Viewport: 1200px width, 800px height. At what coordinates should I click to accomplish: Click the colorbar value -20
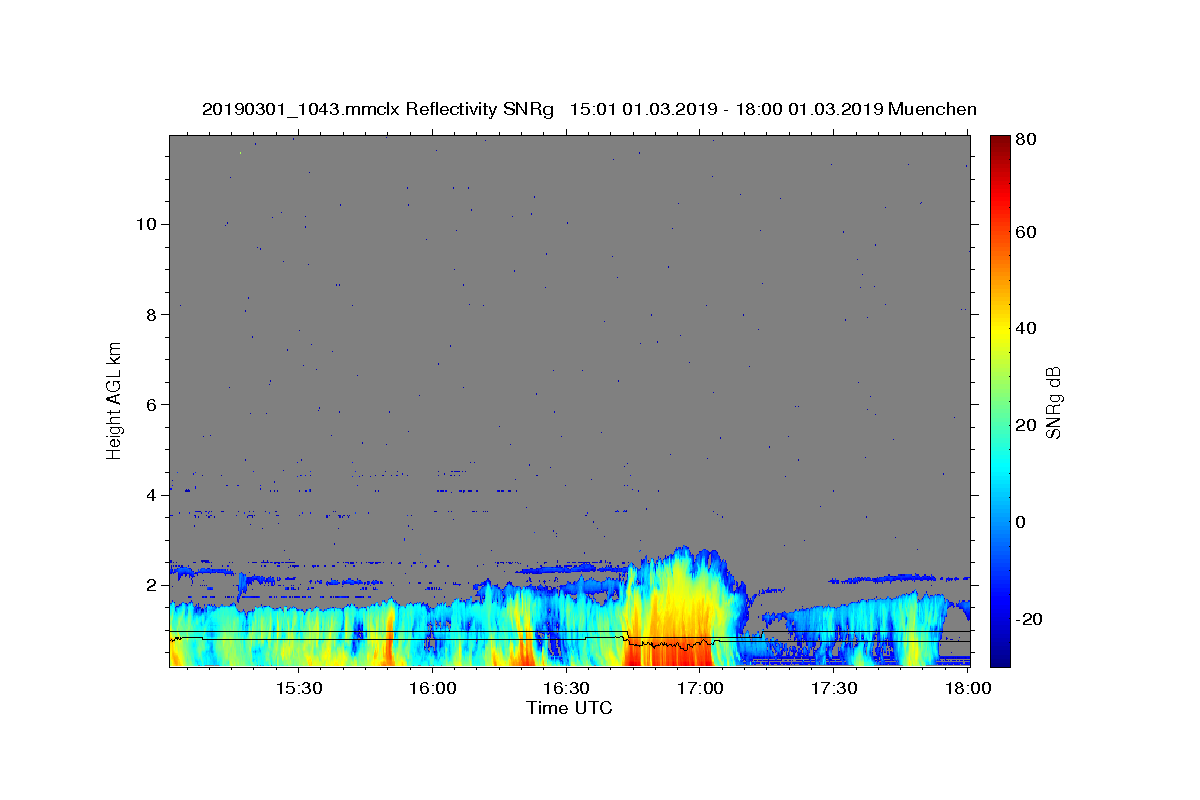(1028, 619)
